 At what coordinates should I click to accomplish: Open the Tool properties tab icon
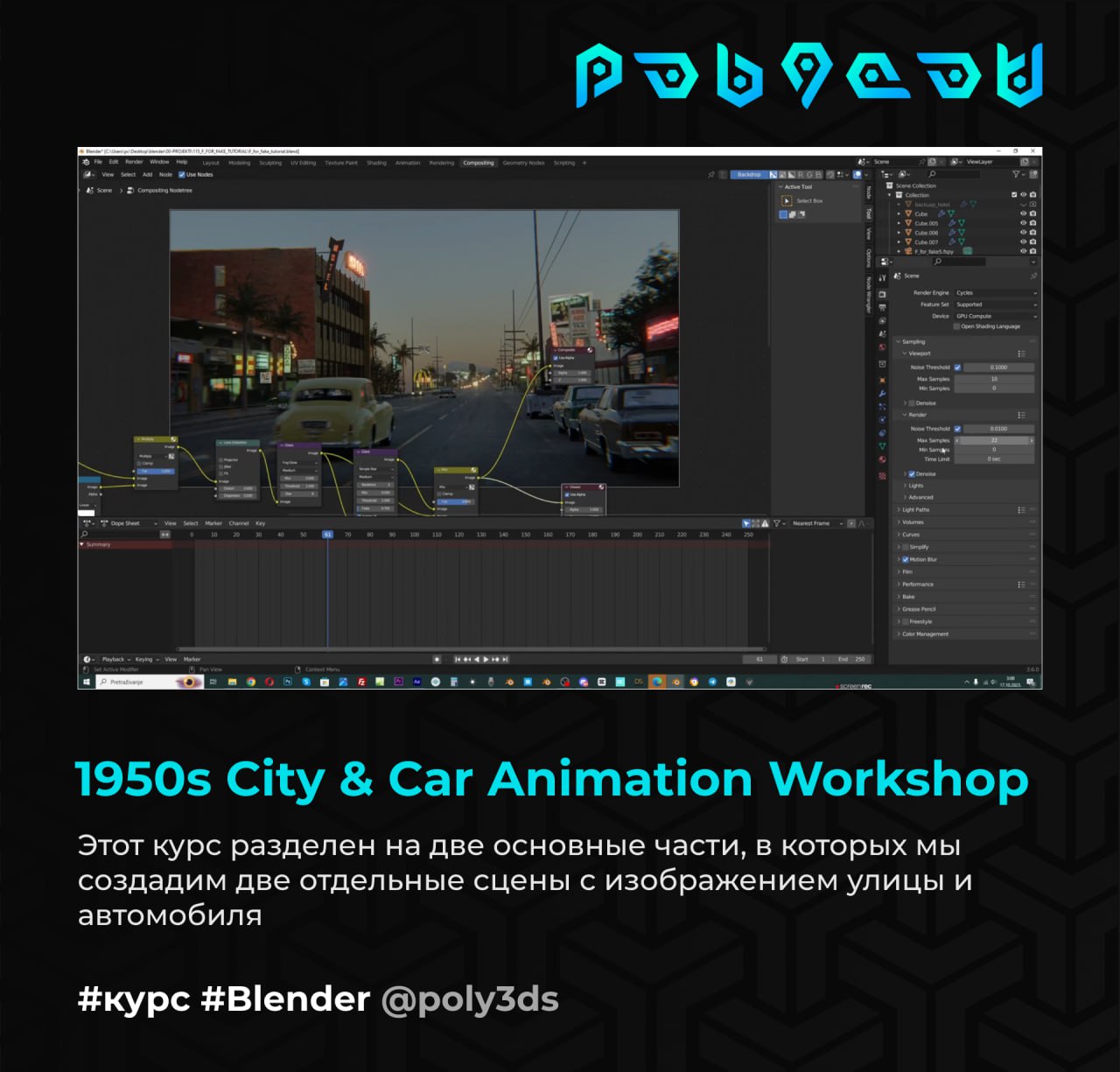pyautogui.click(x=882, y=278)
